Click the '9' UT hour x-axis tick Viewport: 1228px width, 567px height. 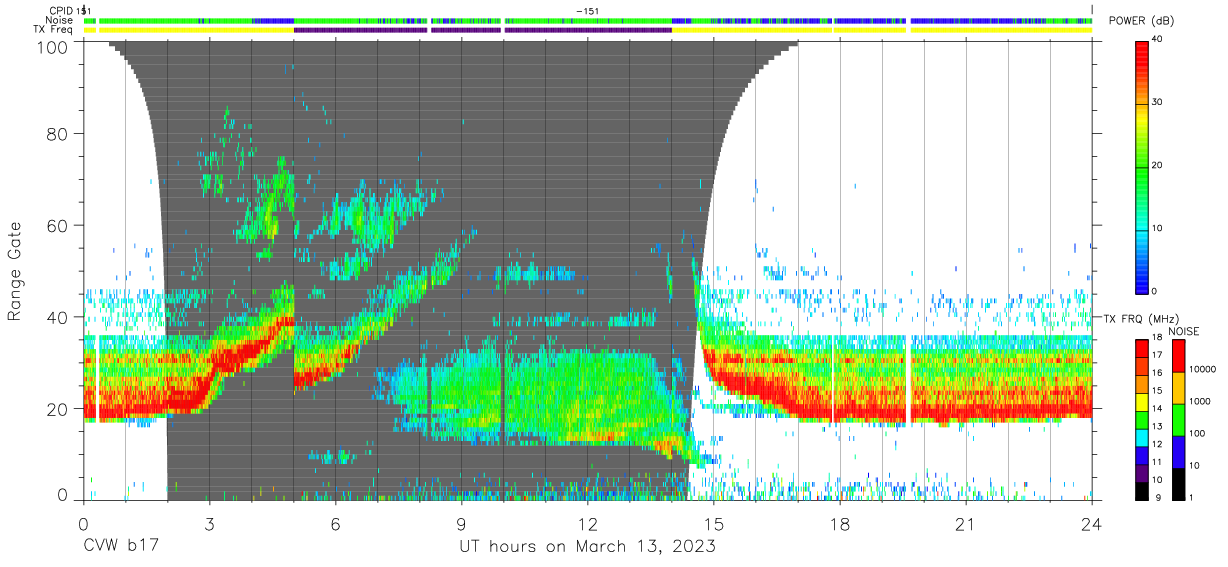coord(462,523)
